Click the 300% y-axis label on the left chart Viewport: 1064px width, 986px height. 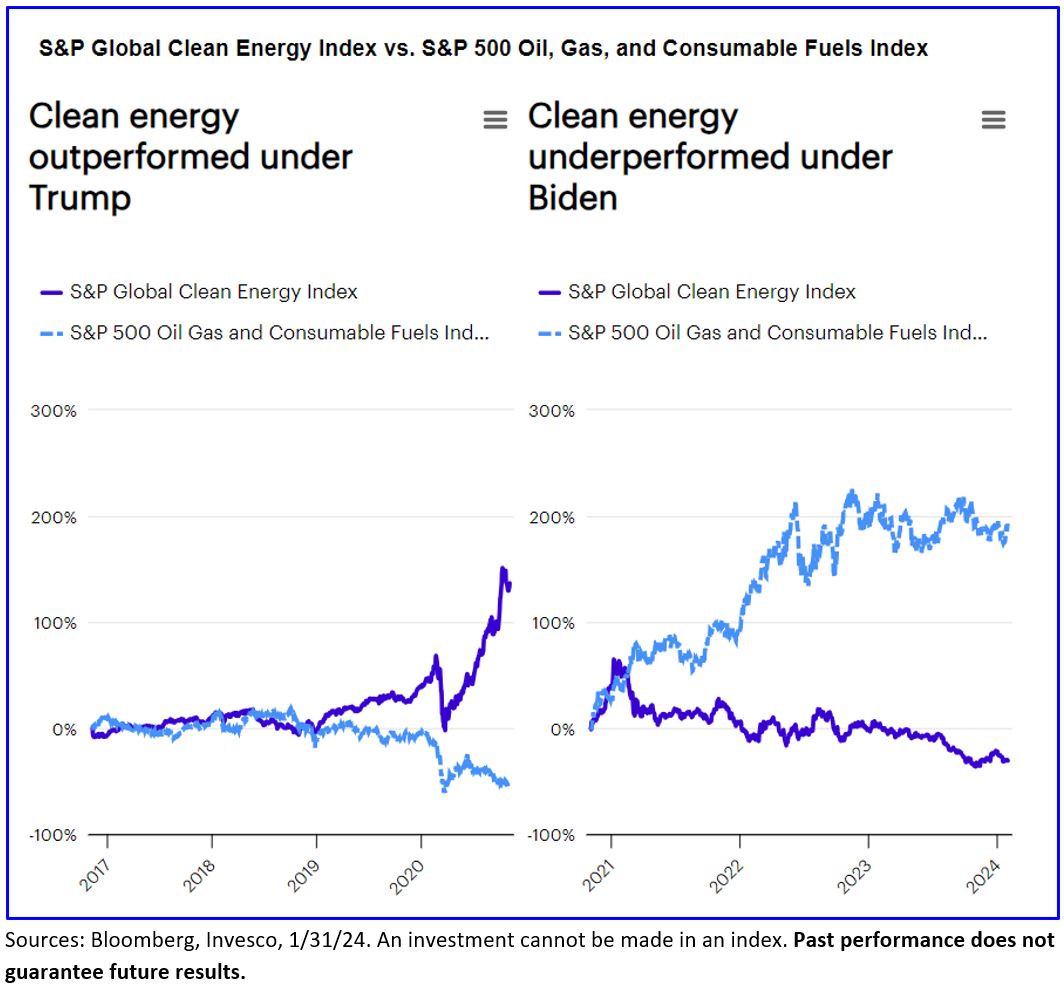click(59, 410)
